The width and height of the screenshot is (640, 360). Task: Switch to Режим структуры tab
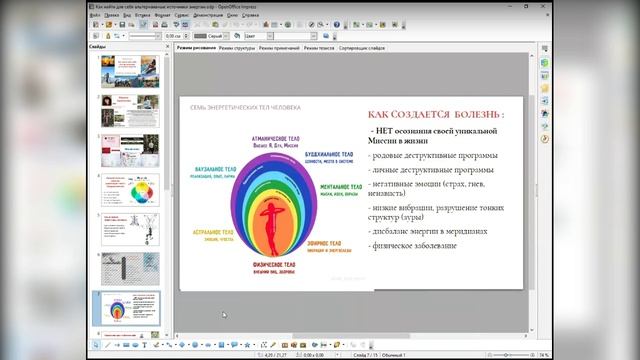tap(237, 48)
